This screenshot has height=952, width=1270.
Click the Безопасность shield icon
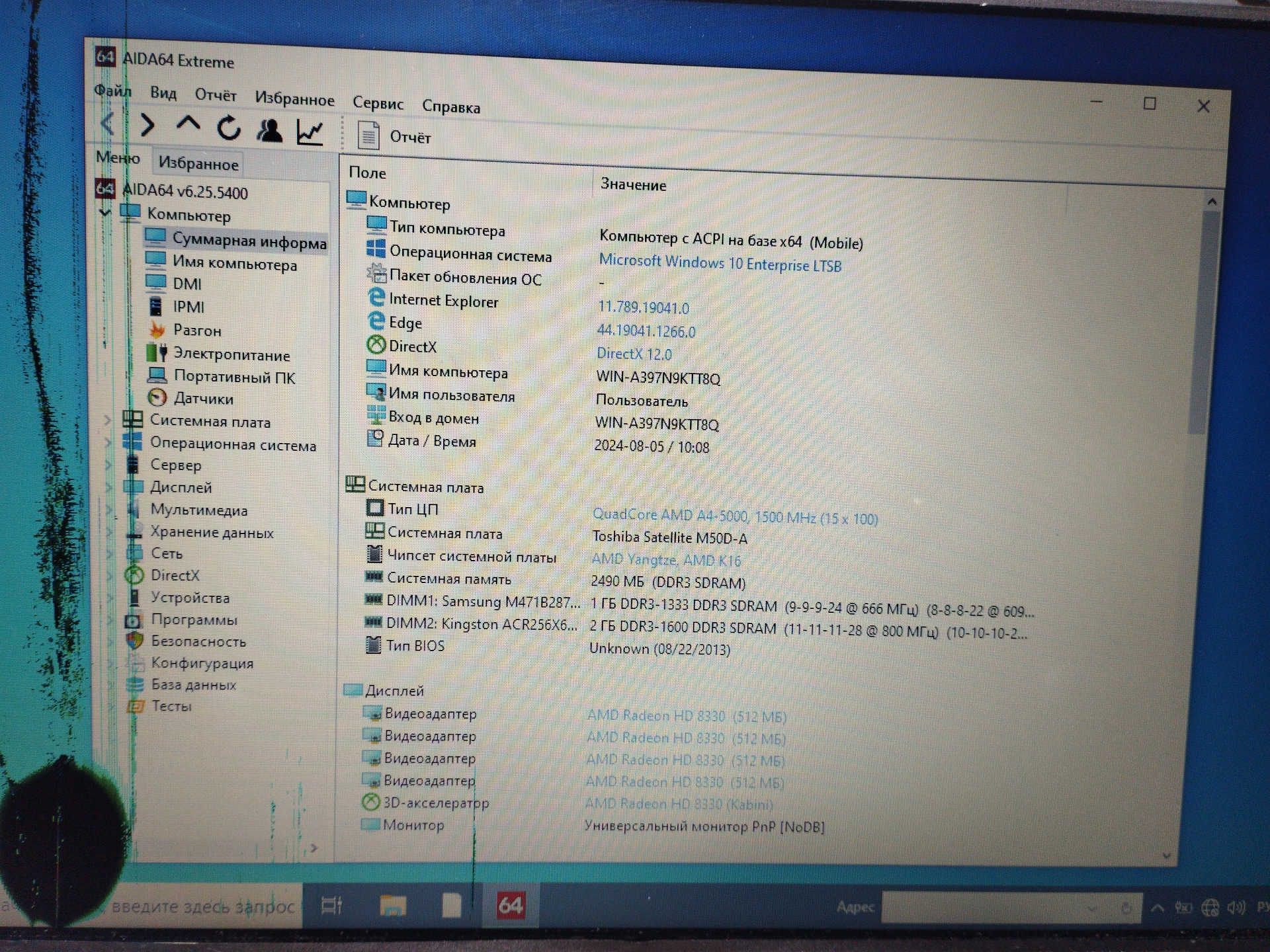coord(135,641)
